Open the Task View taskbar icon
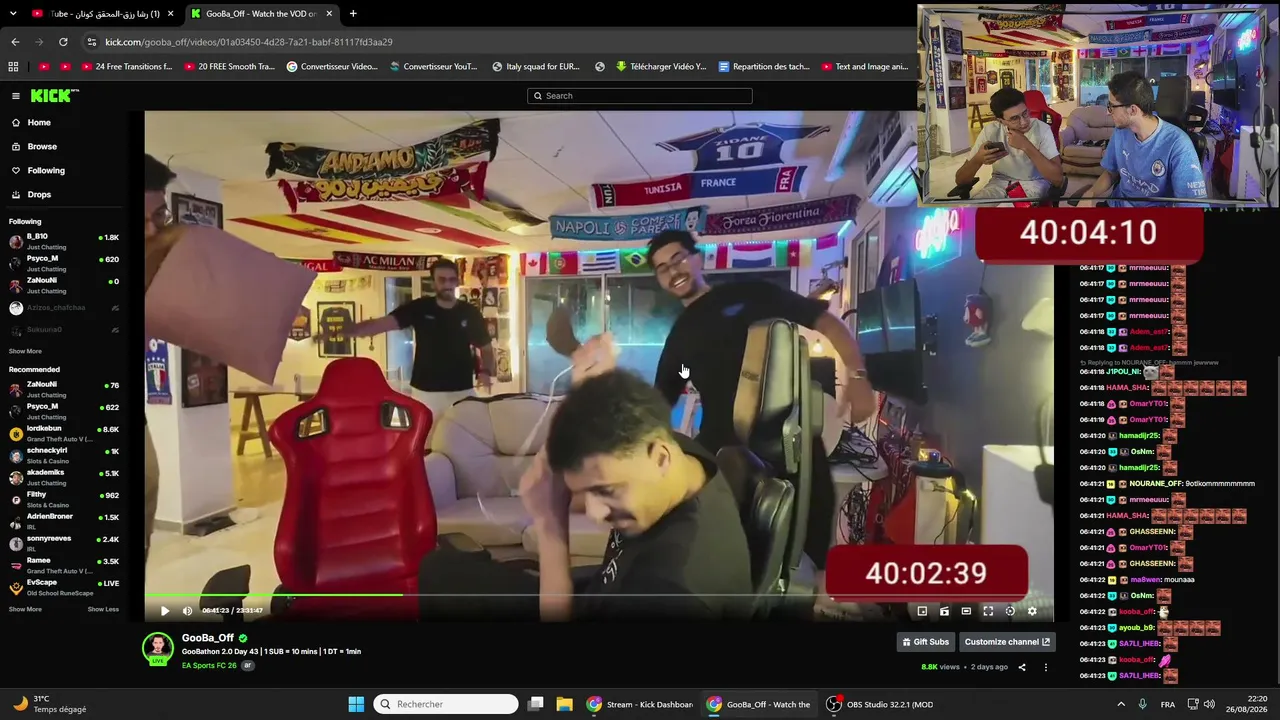 pos(536,704)
